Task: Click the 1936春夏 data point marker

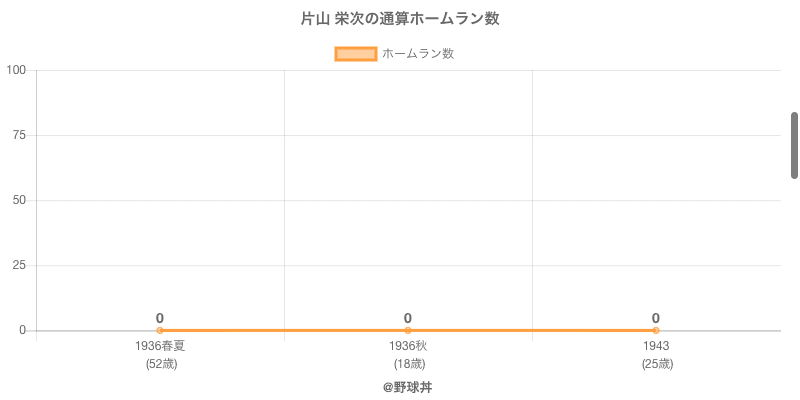Action: point(160,330)
